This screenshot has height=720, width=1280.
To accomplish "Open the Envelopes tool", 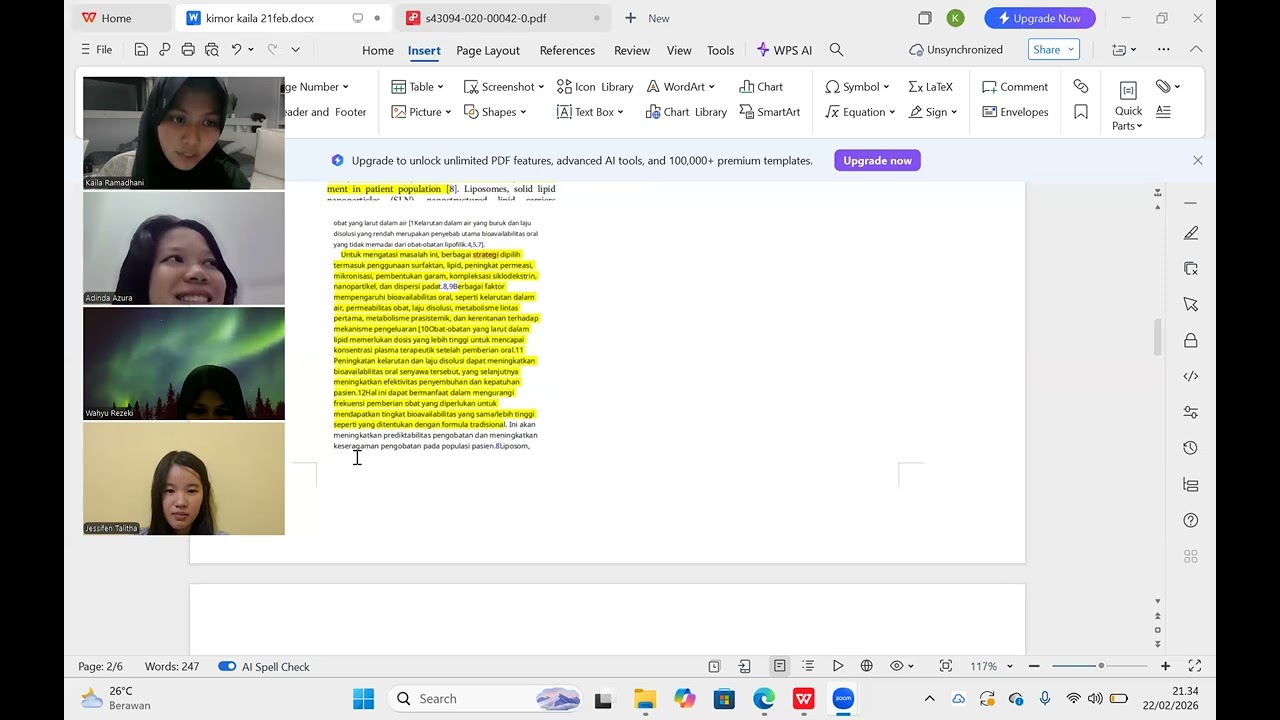I will [x=1015, y=112].
